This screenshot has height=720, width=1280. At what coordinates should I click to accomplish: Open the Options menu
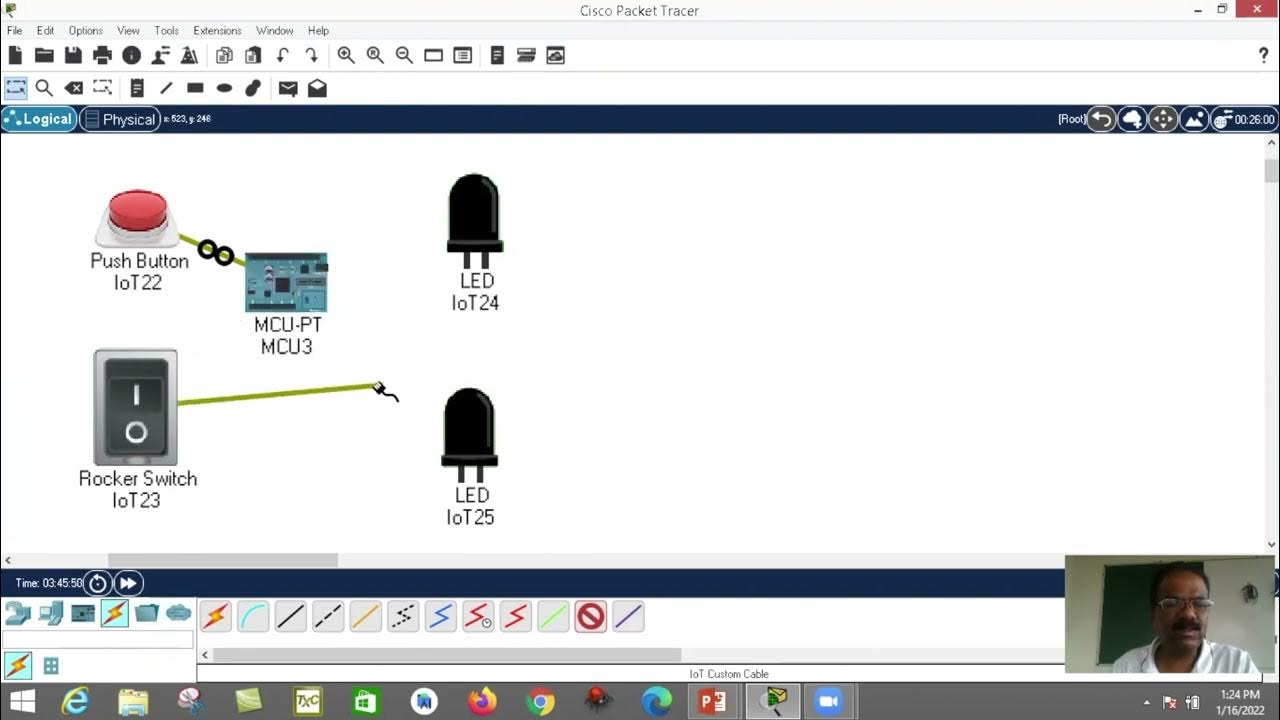86,31
